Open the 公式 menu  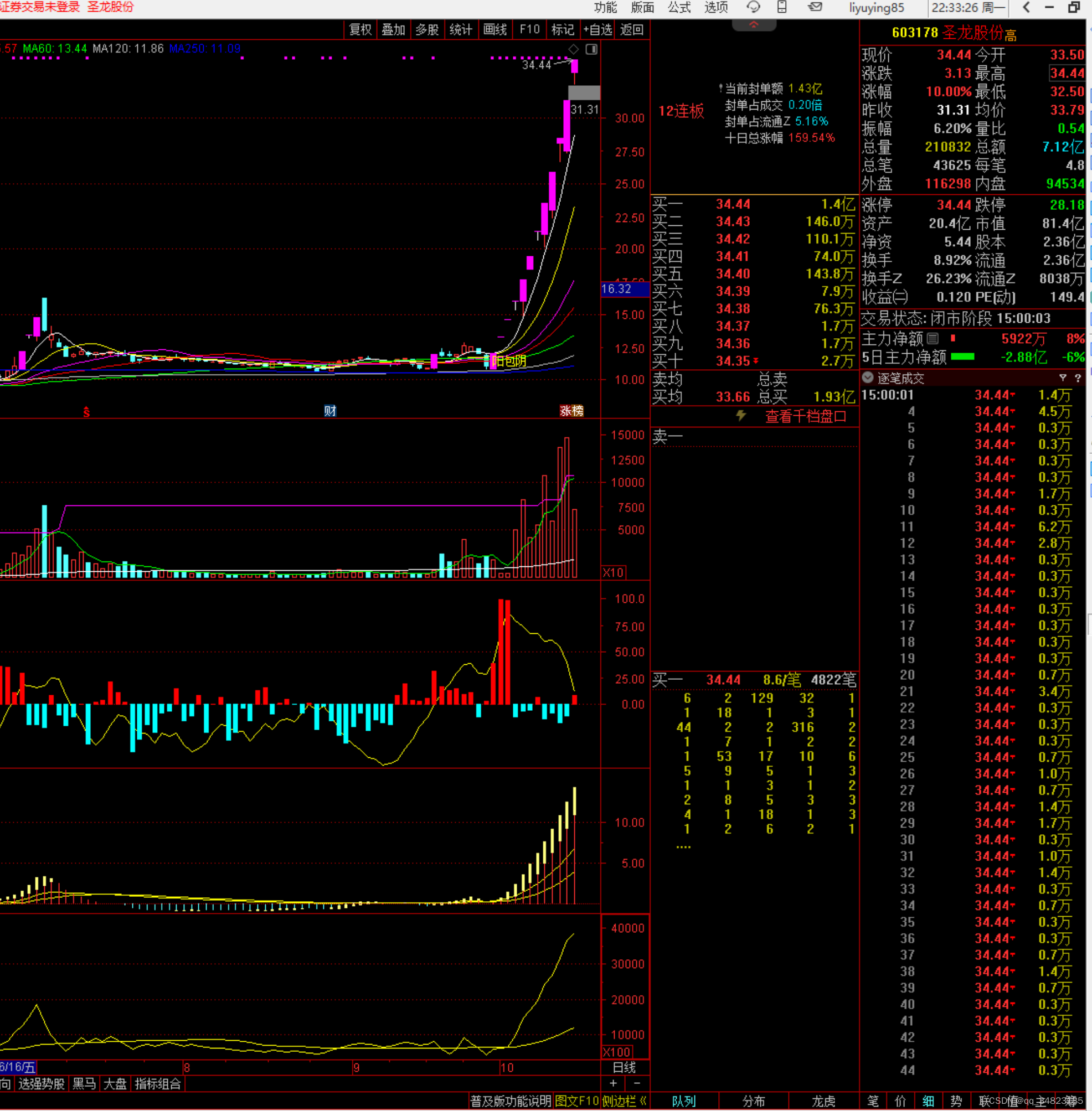click(x=679, y=7)
